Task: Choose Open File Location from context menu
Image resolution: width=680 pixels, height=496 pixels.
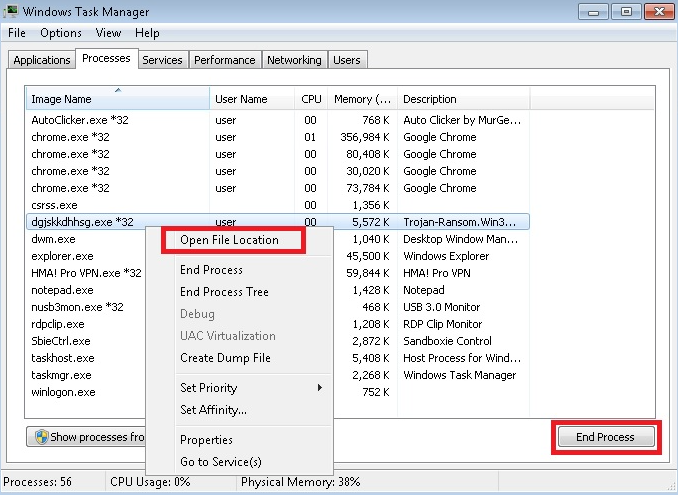Action: coord(229,240)
